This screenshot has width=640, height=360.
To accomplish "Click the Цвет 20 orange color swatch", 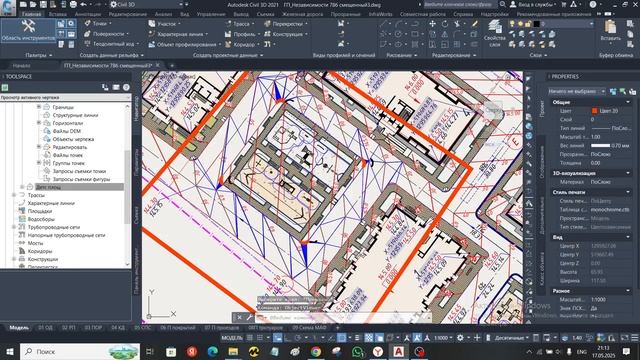I will [x=594, y=111].
